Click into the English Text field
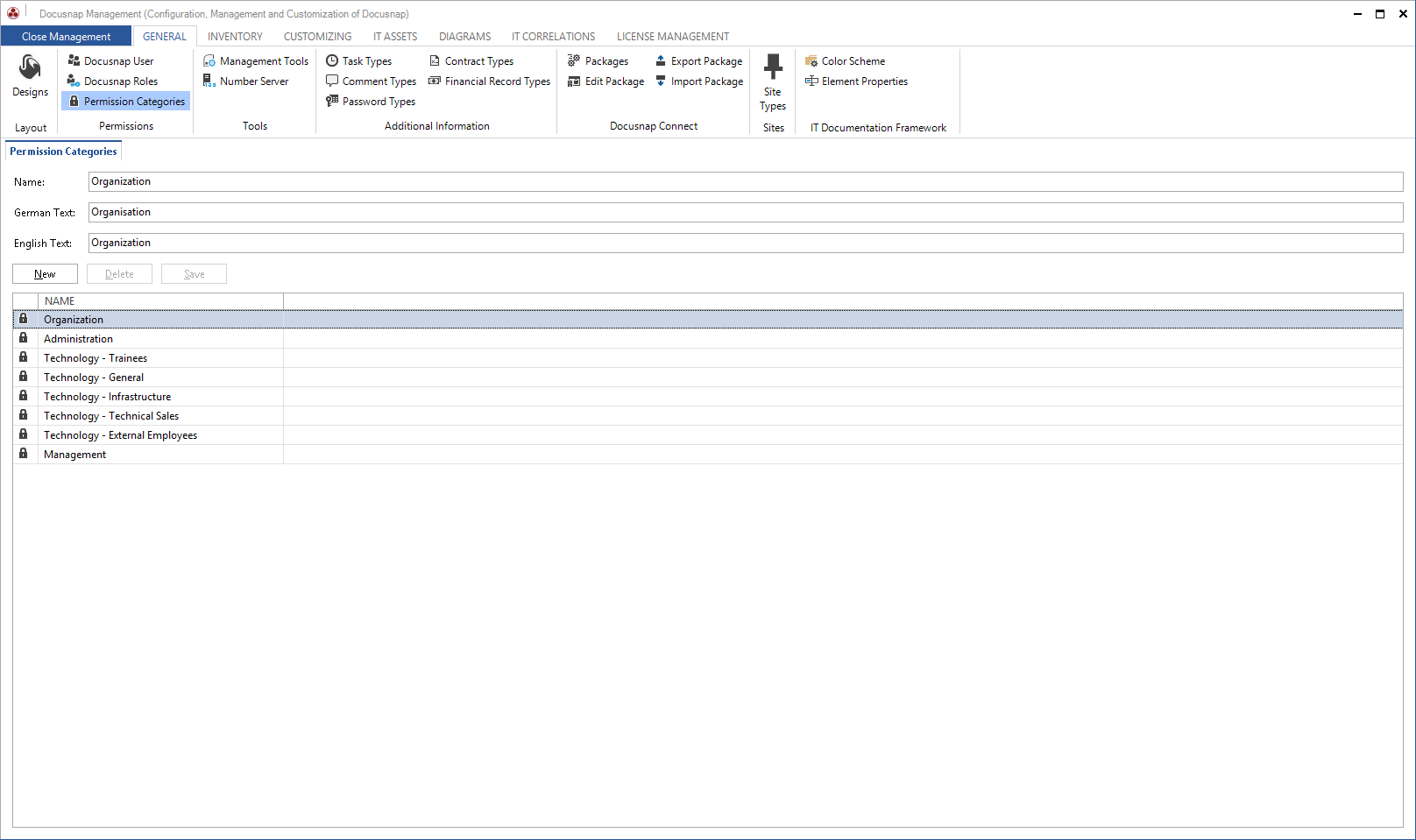The width and height of the screenshot is (1416, 840). pyautogui.click(x=746, y=243)
